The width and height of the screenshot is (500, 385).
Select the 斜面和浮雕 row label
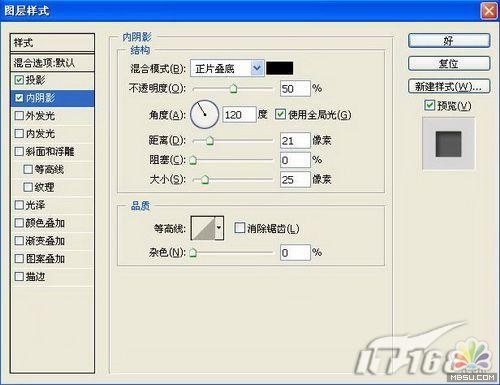[x=50, y=152]
